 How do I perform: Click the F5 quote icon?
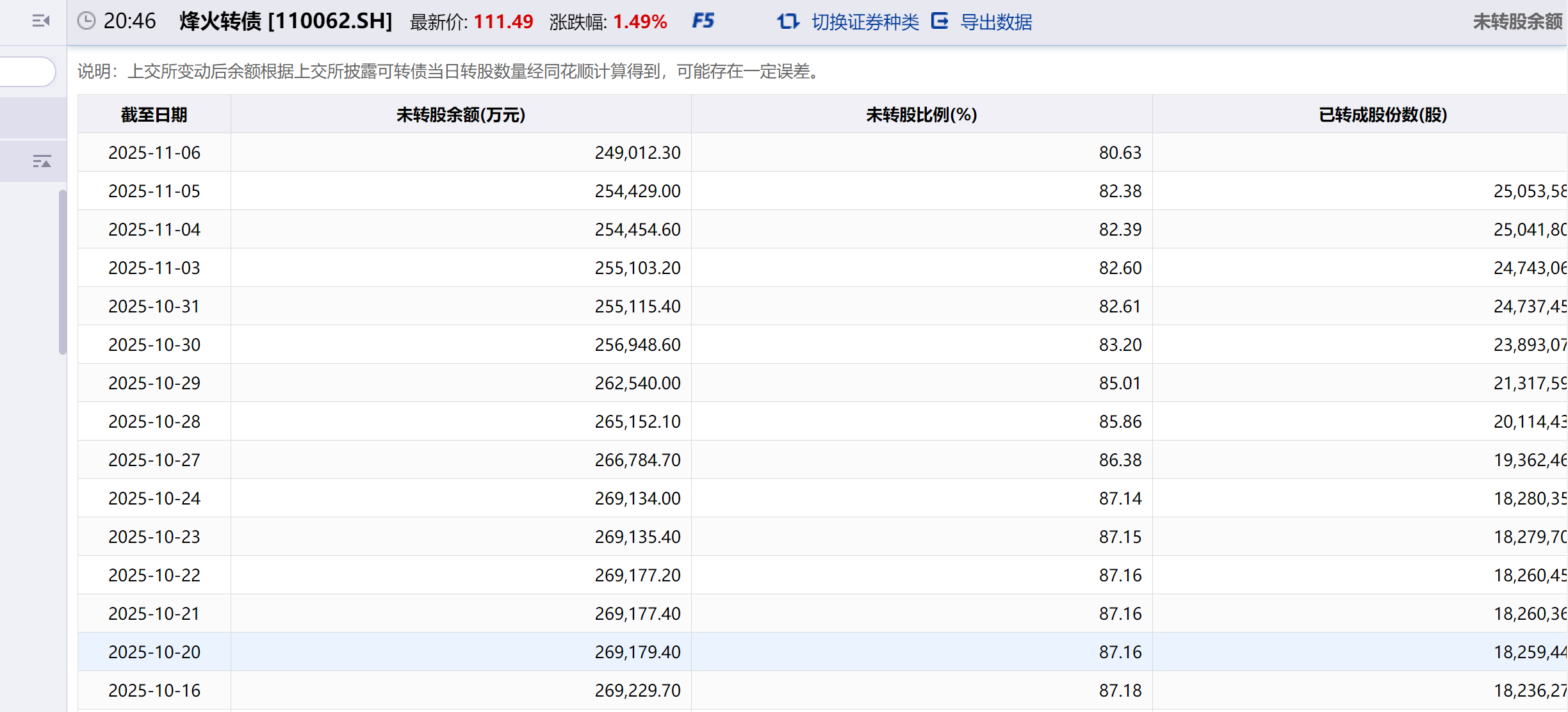(703, 21)
